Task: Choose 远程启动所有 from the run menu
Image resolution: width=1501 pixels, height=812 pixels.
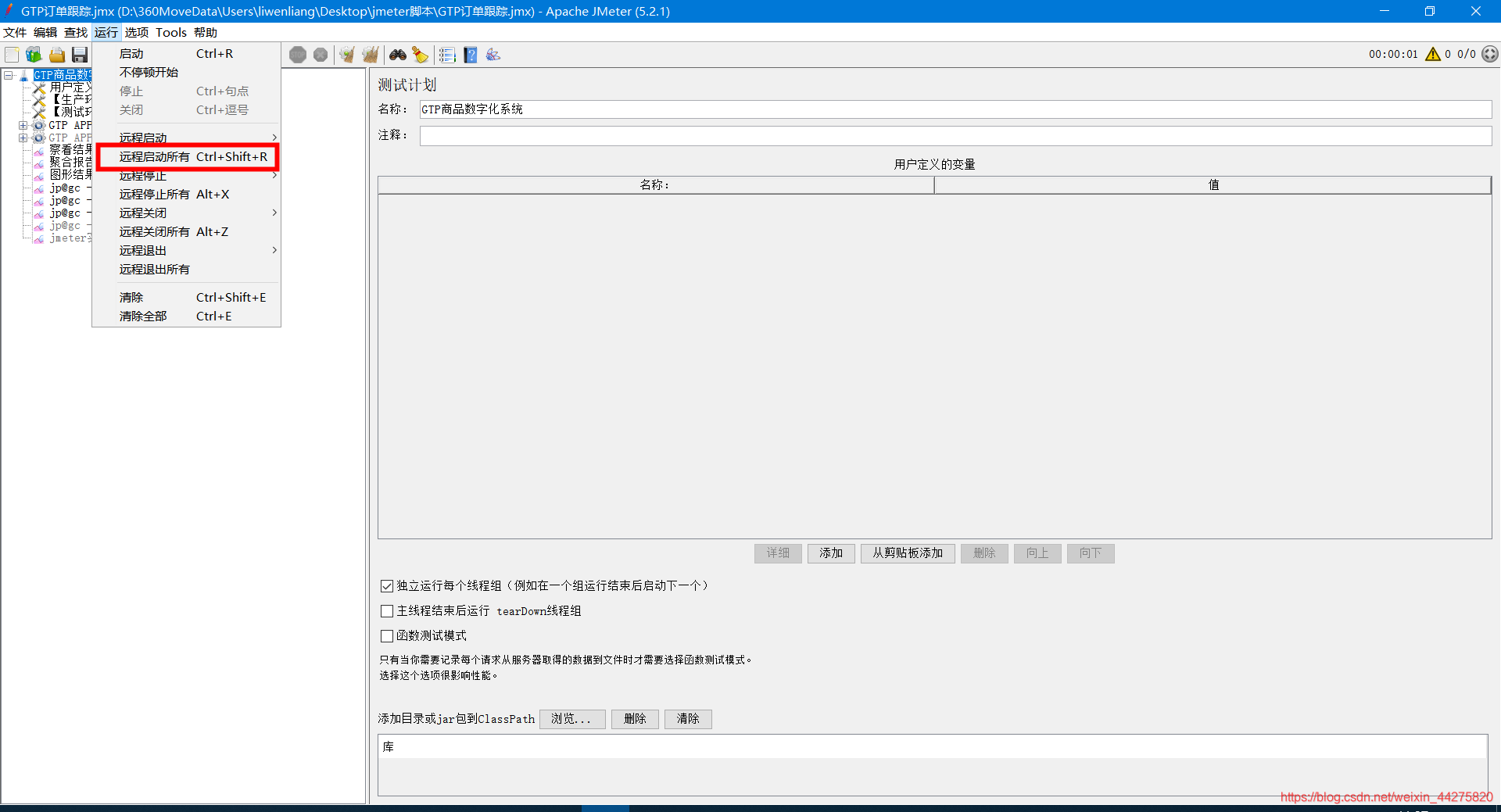Action: (186, 156)
